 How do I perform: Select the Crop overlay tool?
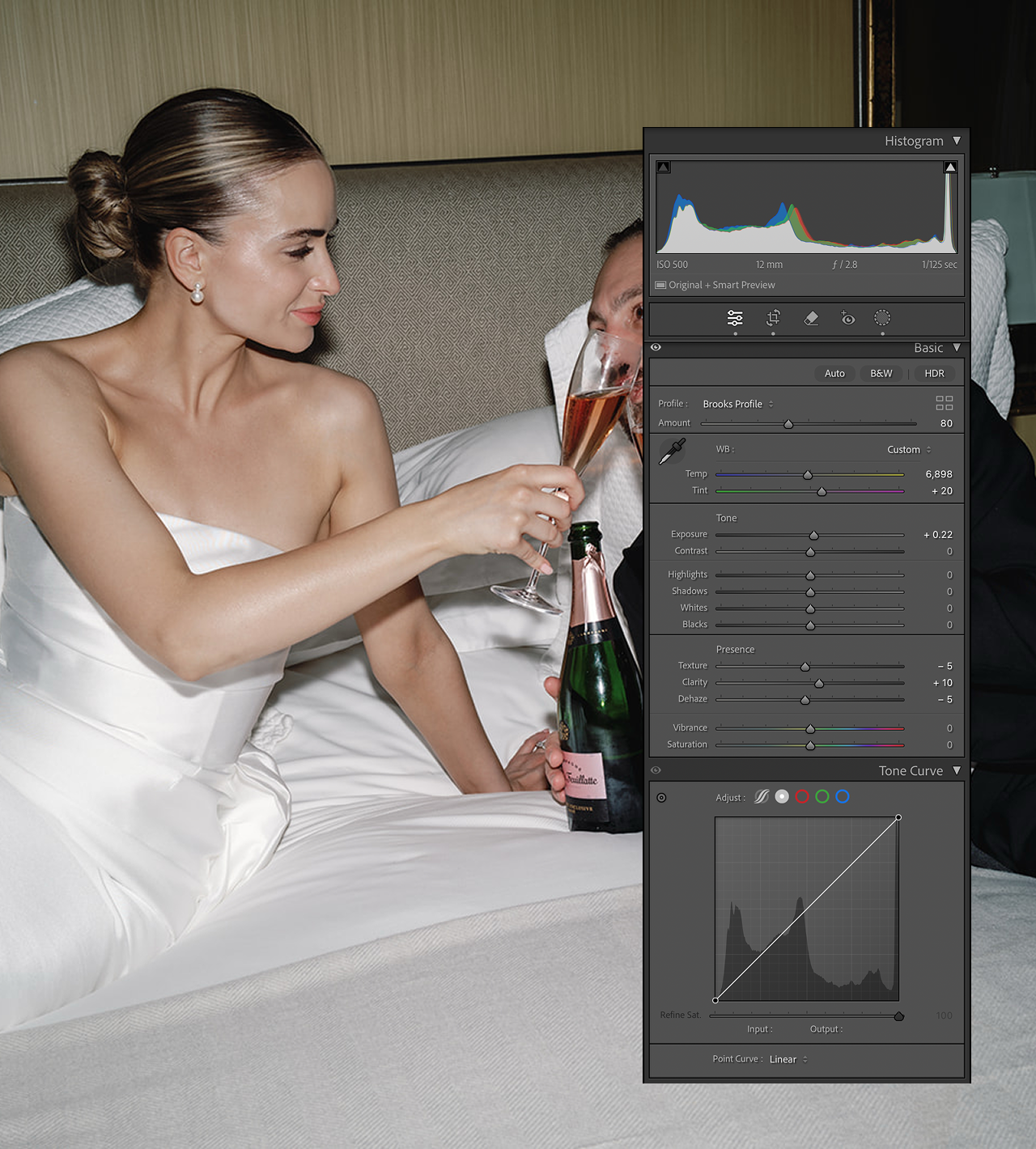[x=773, y=318]
